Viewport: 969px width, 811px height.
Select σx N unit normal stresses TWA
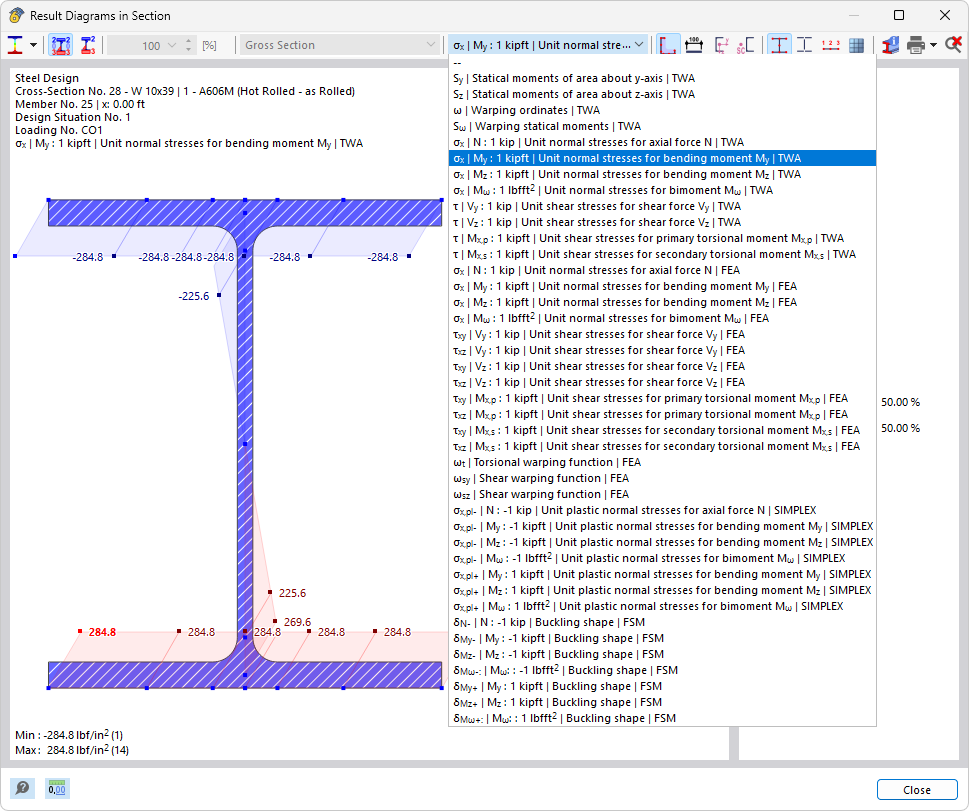tap(662, 143)
